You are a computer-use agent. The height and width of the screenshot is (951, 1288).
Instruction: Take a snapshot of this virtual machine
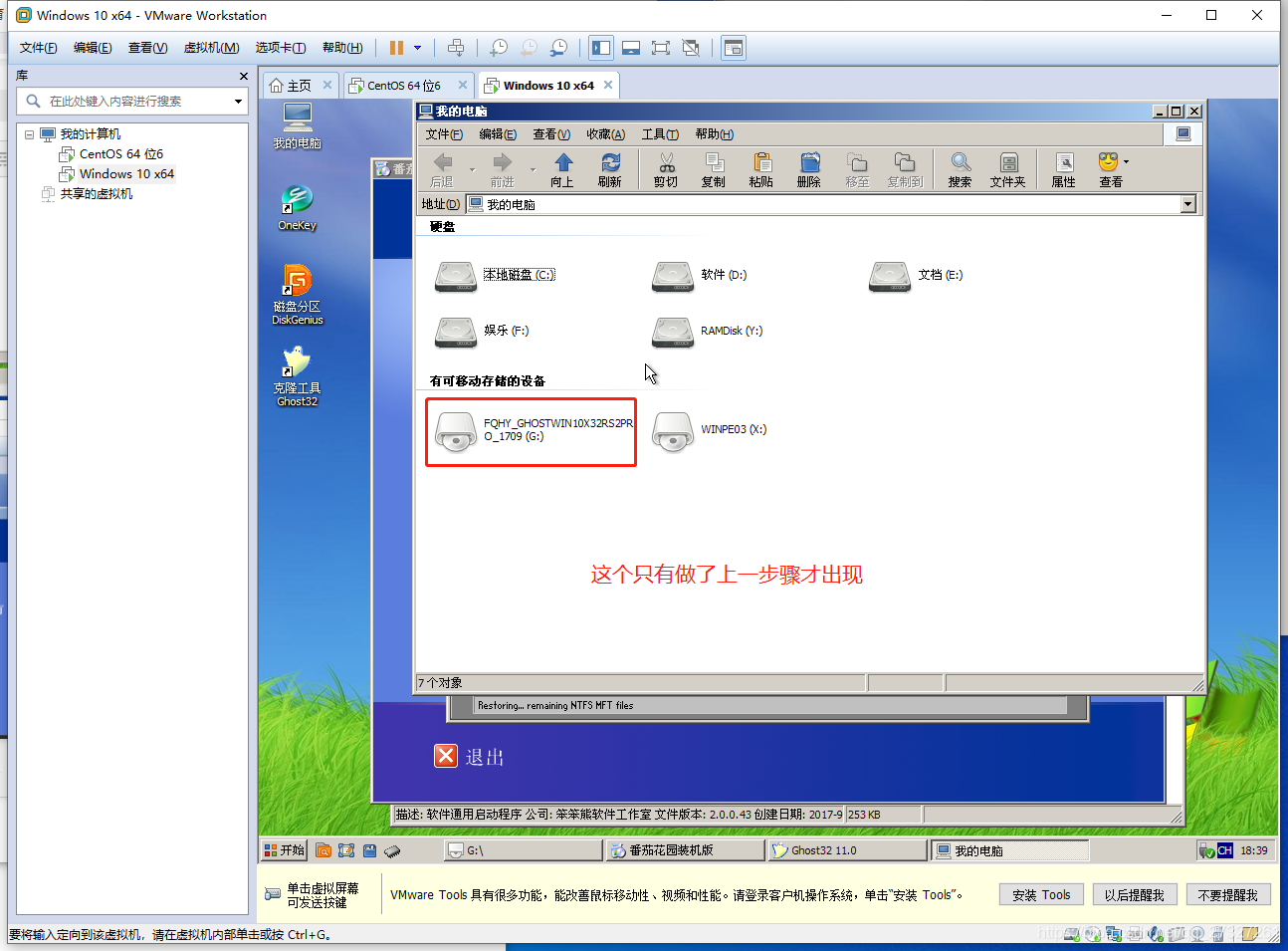(499, 48)
